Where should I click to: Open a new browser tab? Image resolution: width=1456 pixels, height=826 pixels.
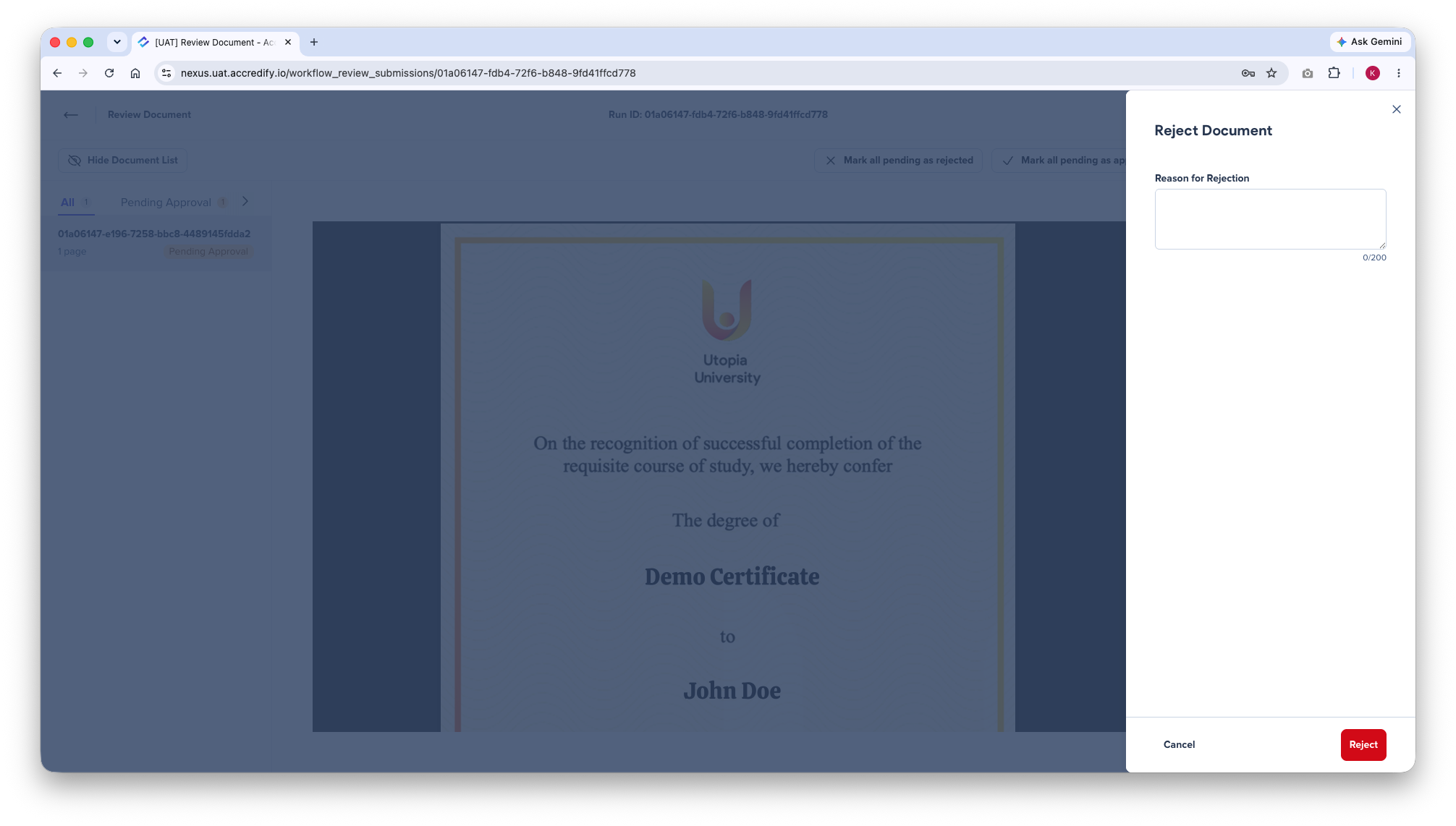click(314, 42)
